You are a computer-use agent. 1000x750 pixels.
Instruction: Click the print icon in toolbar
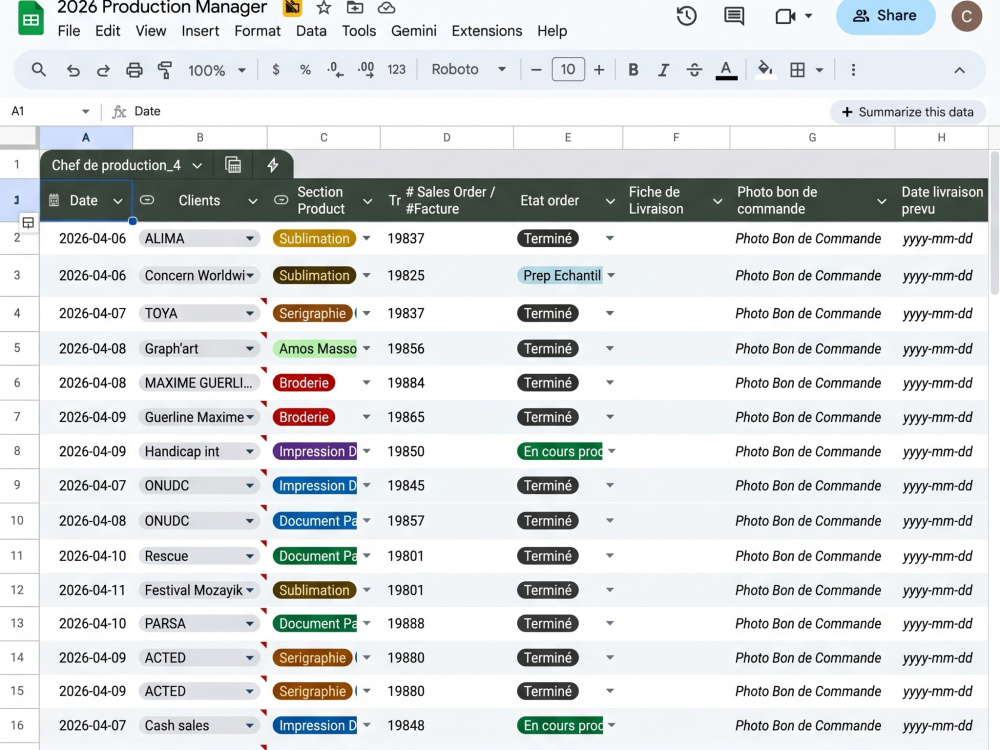pos(134,70)
